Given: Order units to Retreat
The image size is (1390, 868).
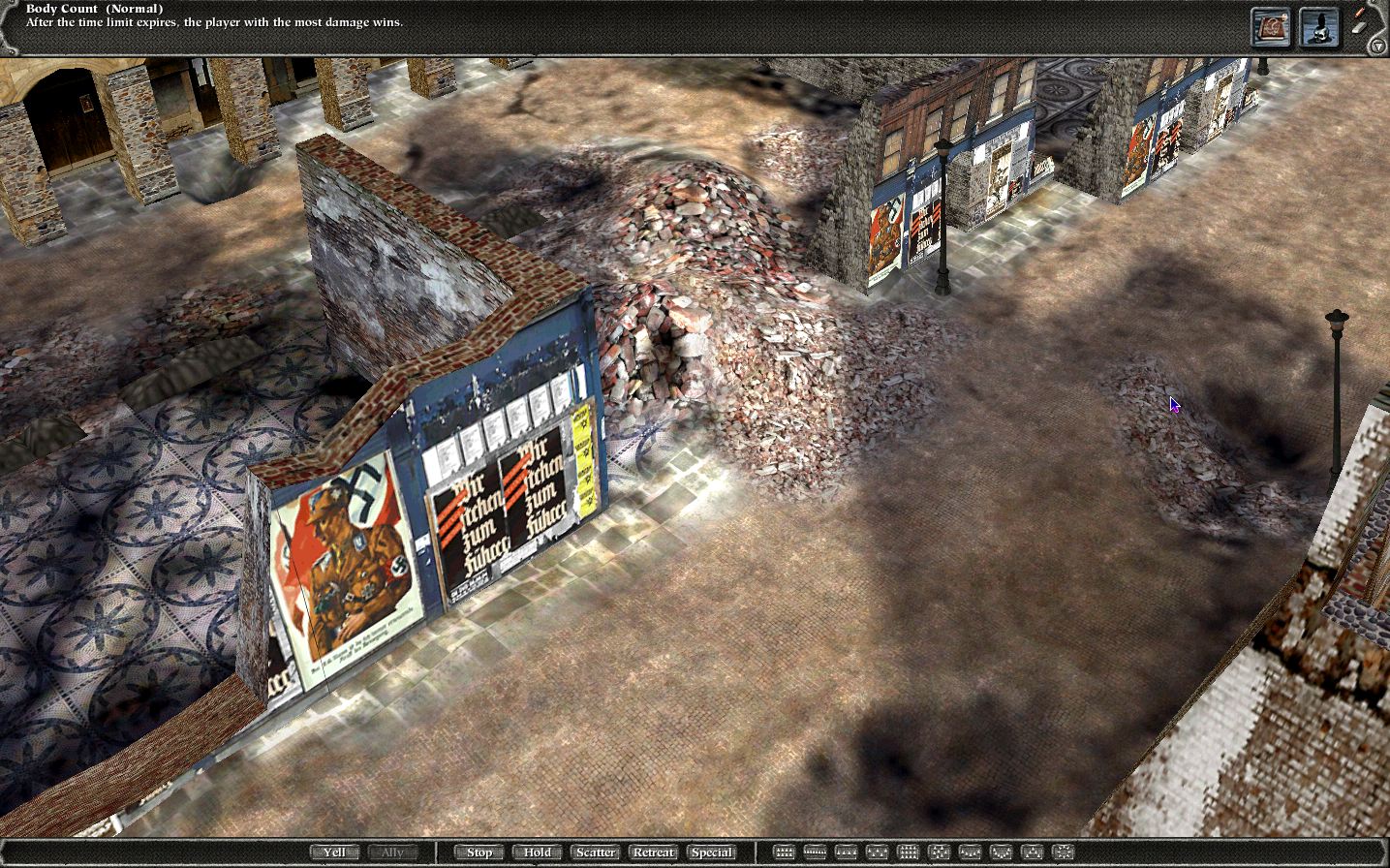Looking at the screenshot, I should click(x=653, y=852).
